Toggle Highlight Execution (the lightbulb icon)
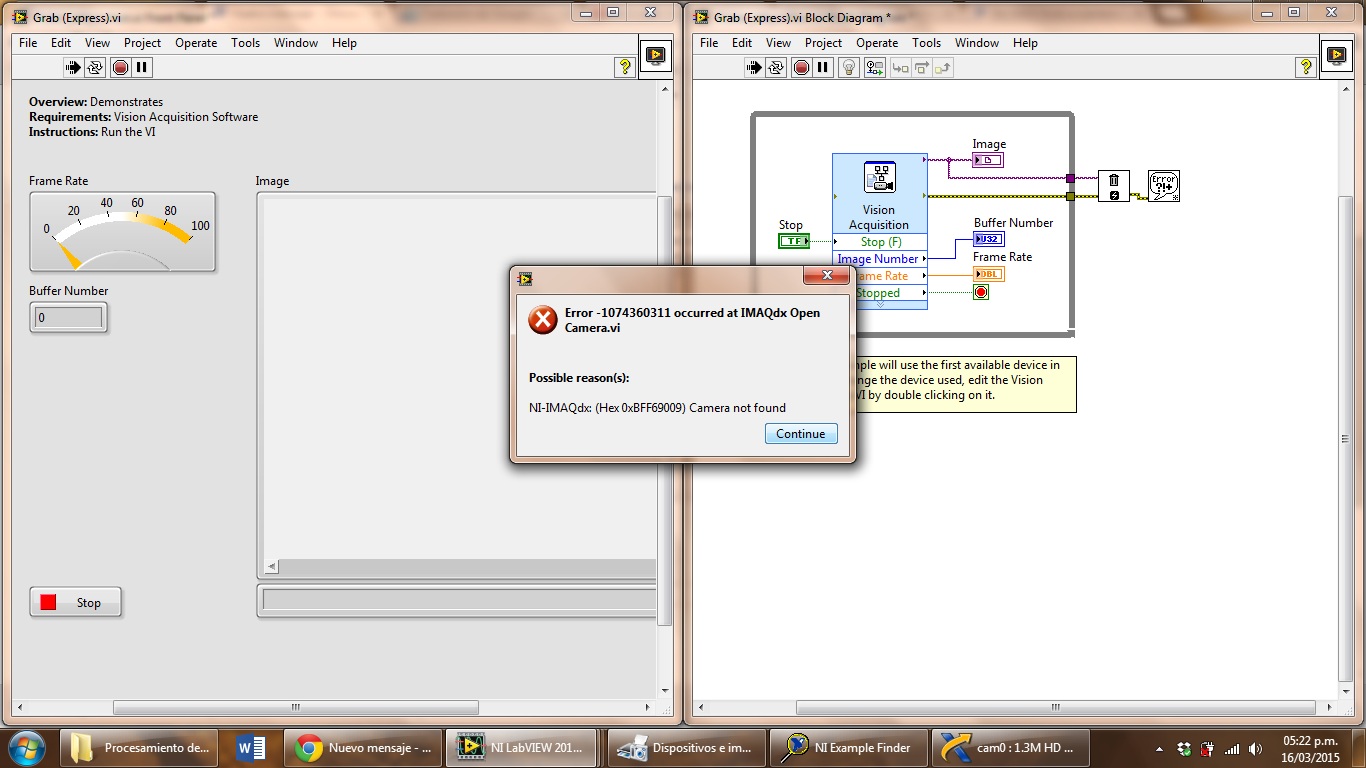The image size is (1366, 768). (849, 68)
